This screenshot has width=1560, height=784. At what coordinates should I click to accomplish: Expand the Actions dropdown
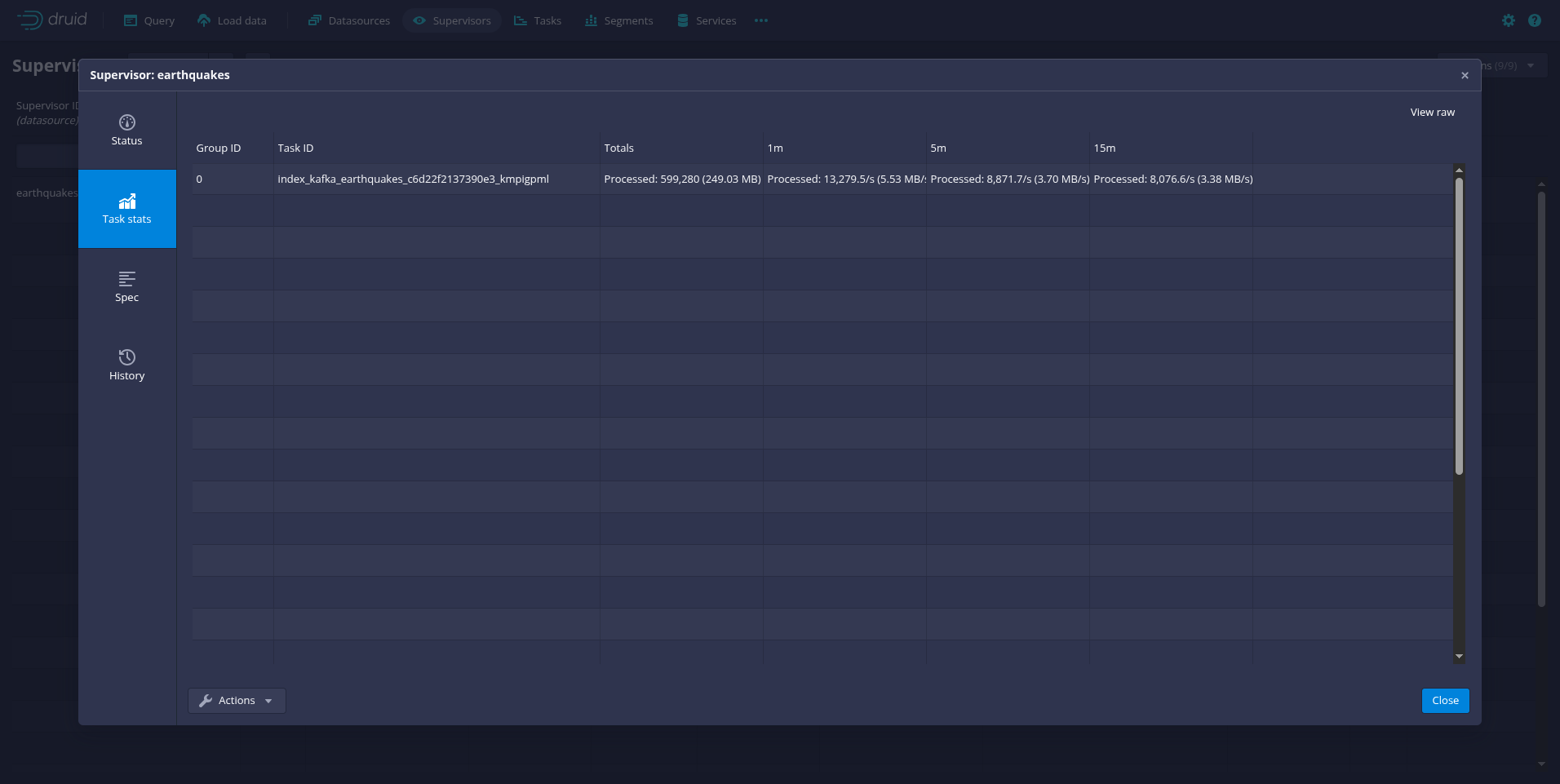coord(237,701)
